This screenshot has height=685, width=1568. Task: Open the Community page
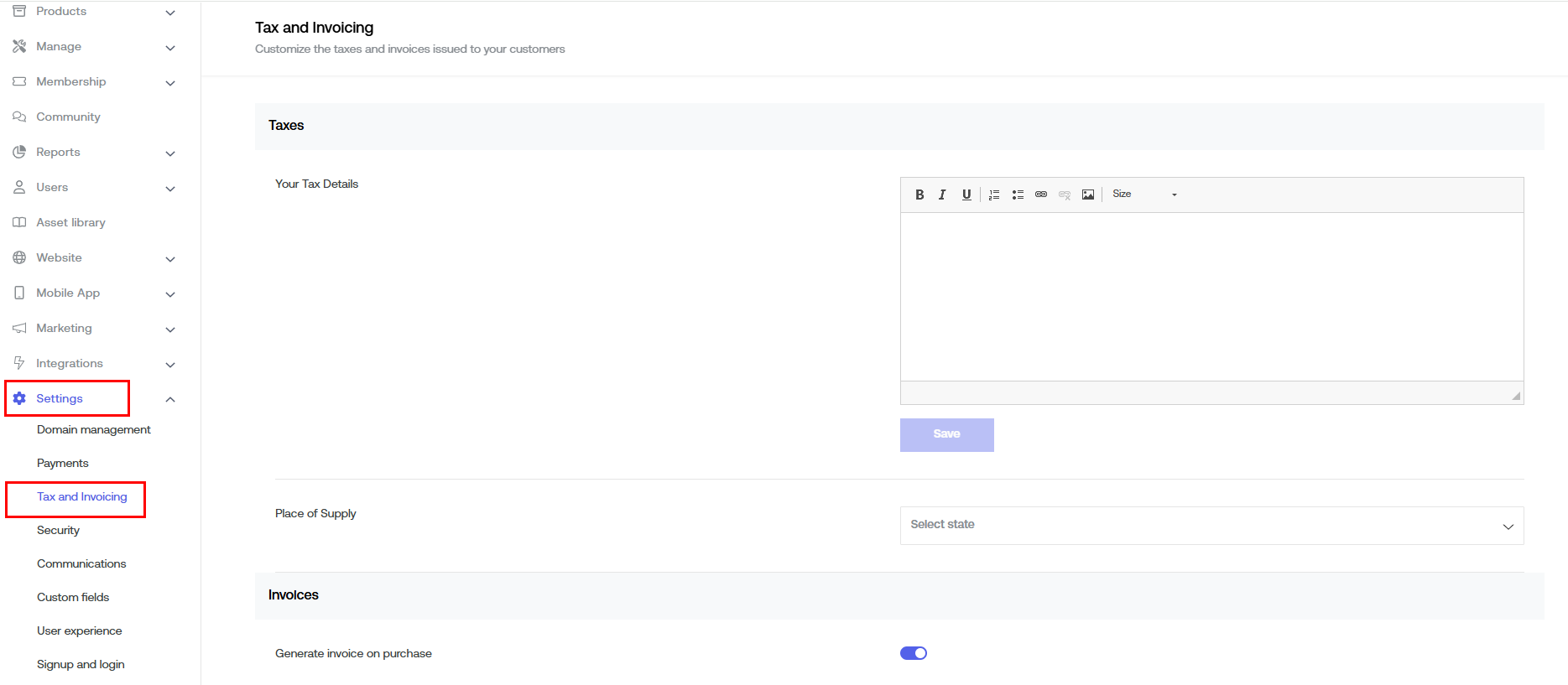coord(68,117)
